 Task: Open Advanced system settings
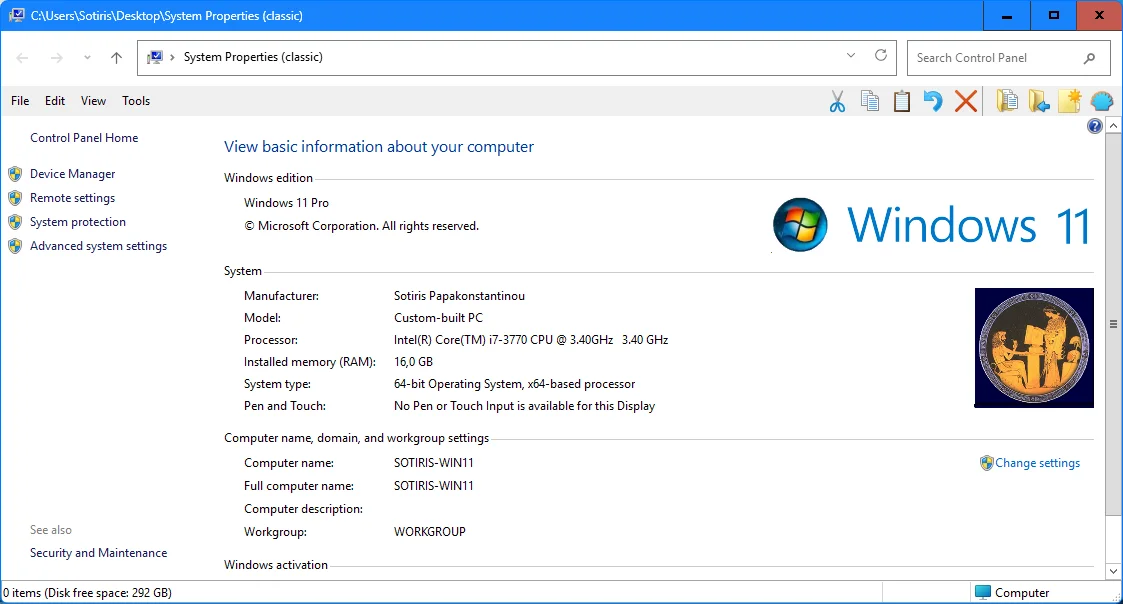(x=98, y=246)
